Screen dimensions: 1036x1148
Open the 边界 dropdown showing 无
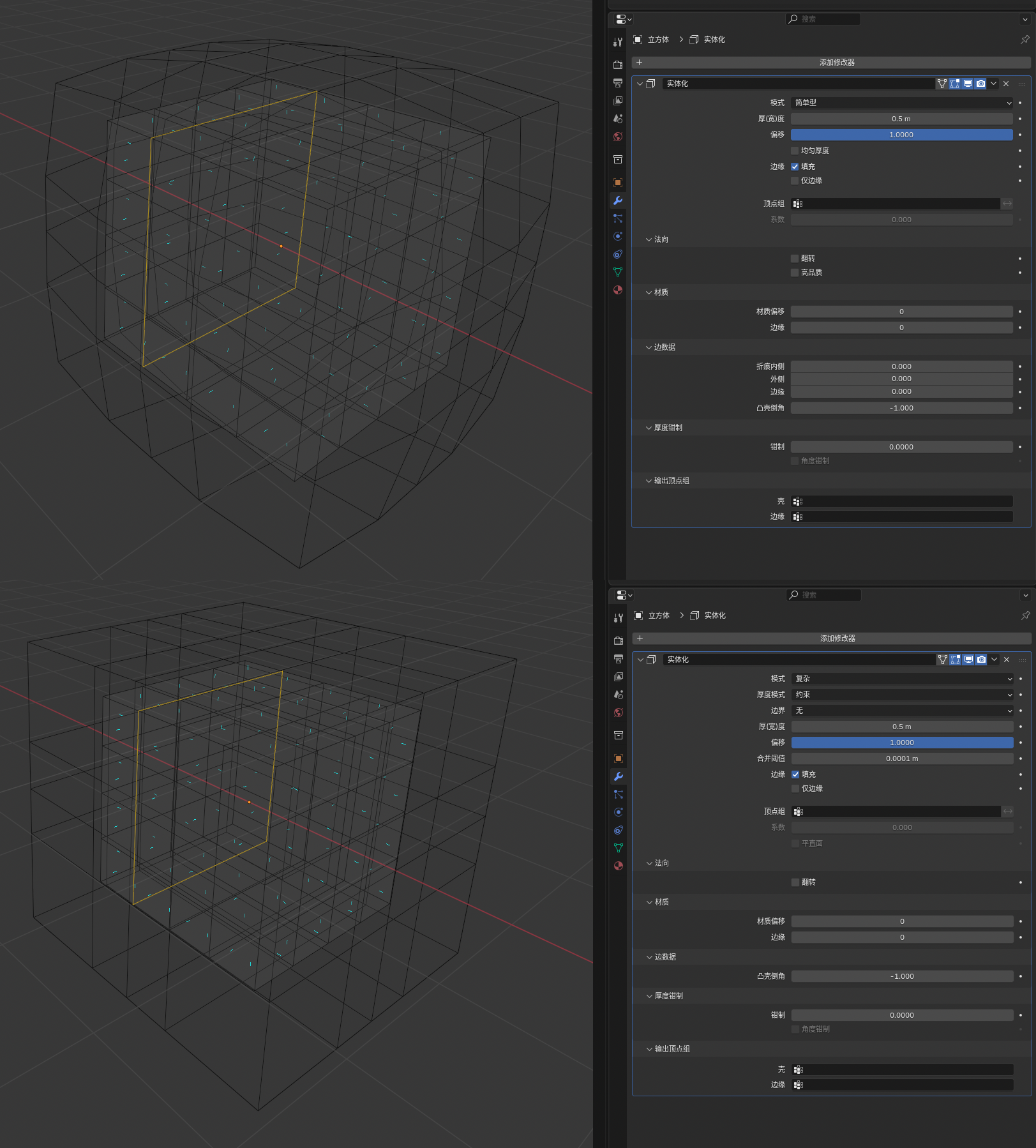[x=902, y=711]
